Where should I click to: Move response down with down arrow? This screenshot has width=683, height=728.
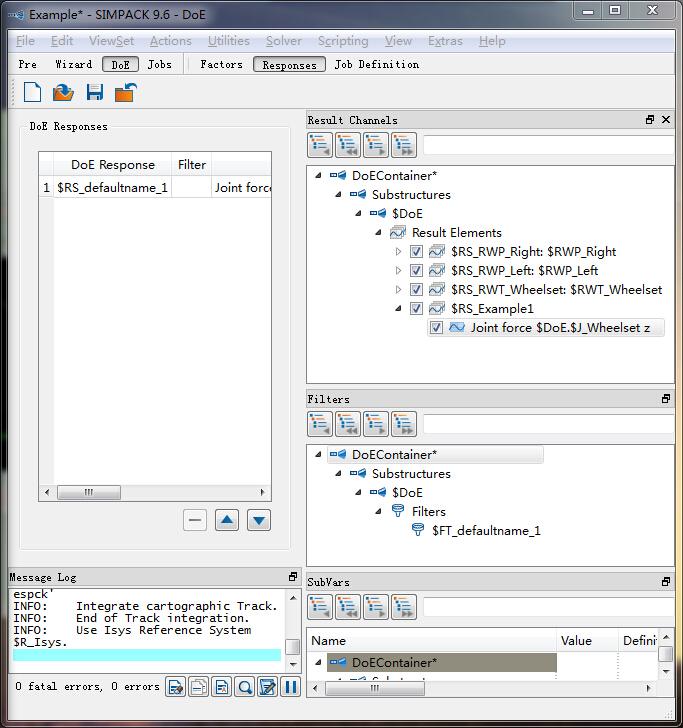click(259, 520)
